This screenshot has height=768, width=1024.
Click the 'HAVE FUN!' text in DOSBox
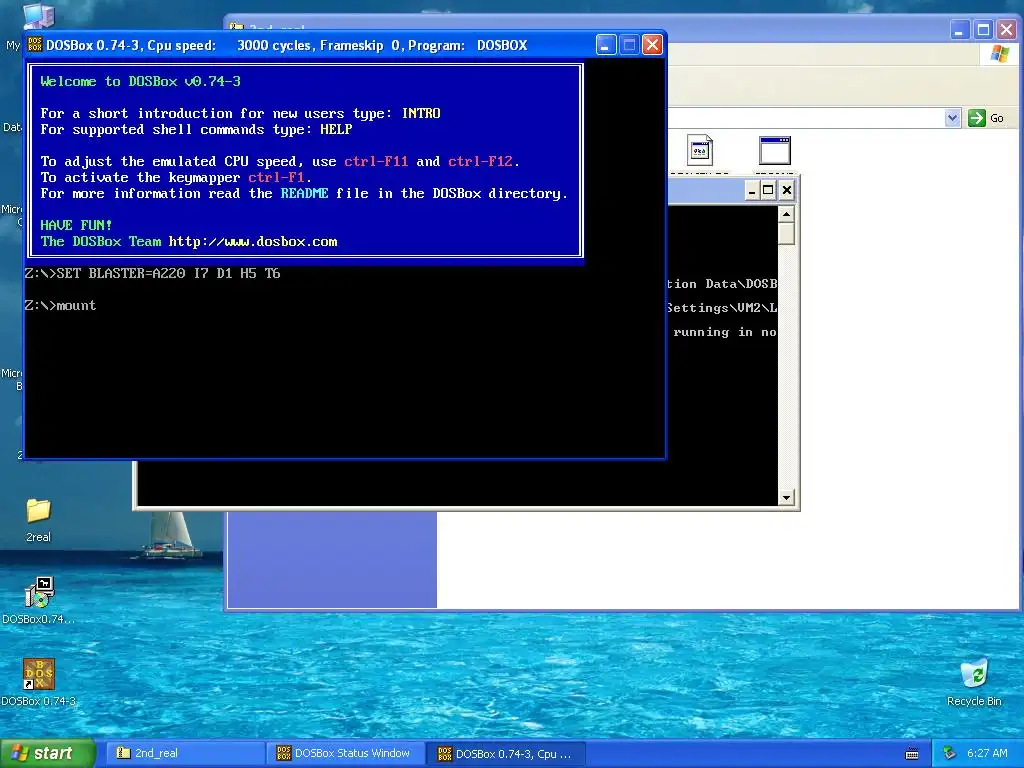pyautogui.click(x=76, y=225)
